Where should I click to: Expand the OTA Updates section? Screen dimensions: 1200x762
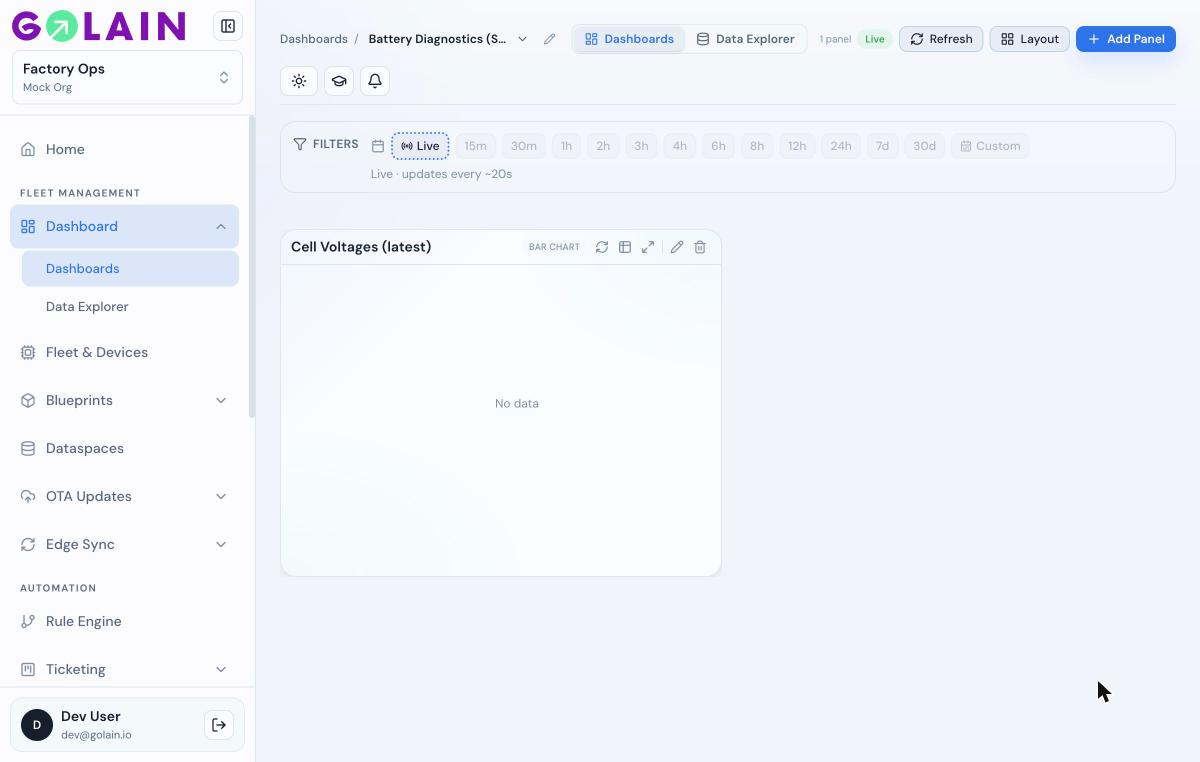[x=221, y=497]
